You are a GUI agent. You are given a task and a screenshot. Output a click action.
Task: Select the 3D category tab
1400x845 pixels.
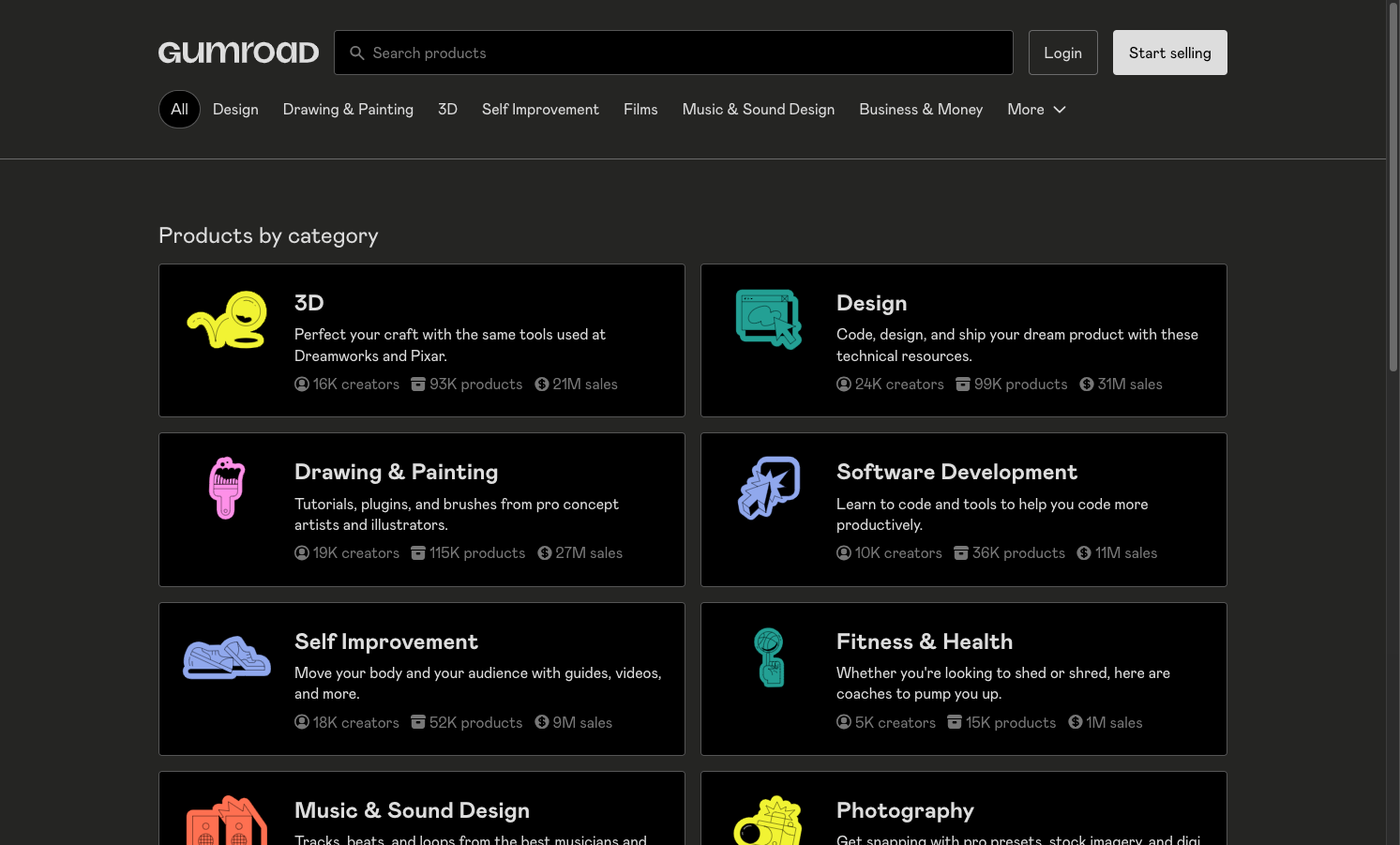coord(447,110)
